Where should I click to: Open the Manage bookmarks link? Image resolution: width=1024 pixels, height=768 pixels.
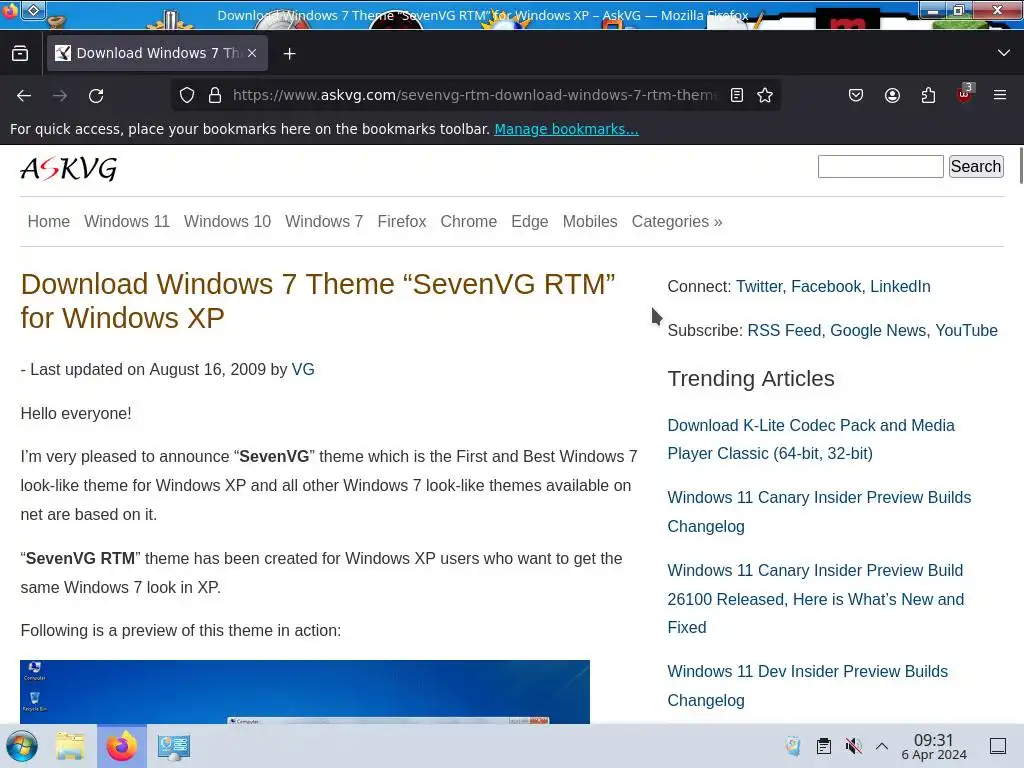[x=566, y=129]
